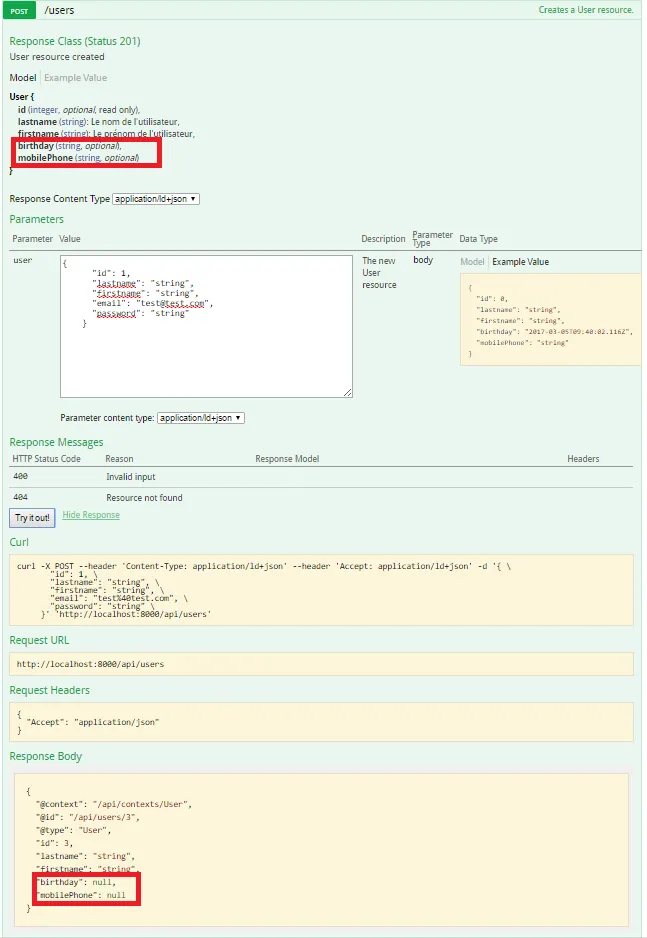Click the "@context": "/api/contexts/User" line
The height and width of the screenshot is (938, 647).
[x=114, y=804]
